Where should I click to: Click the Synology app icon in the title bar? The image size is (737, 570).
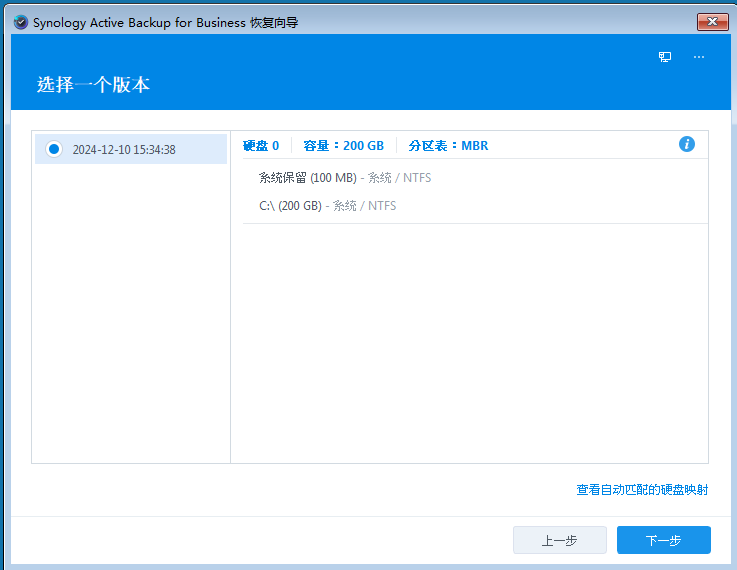coord(20,22)
